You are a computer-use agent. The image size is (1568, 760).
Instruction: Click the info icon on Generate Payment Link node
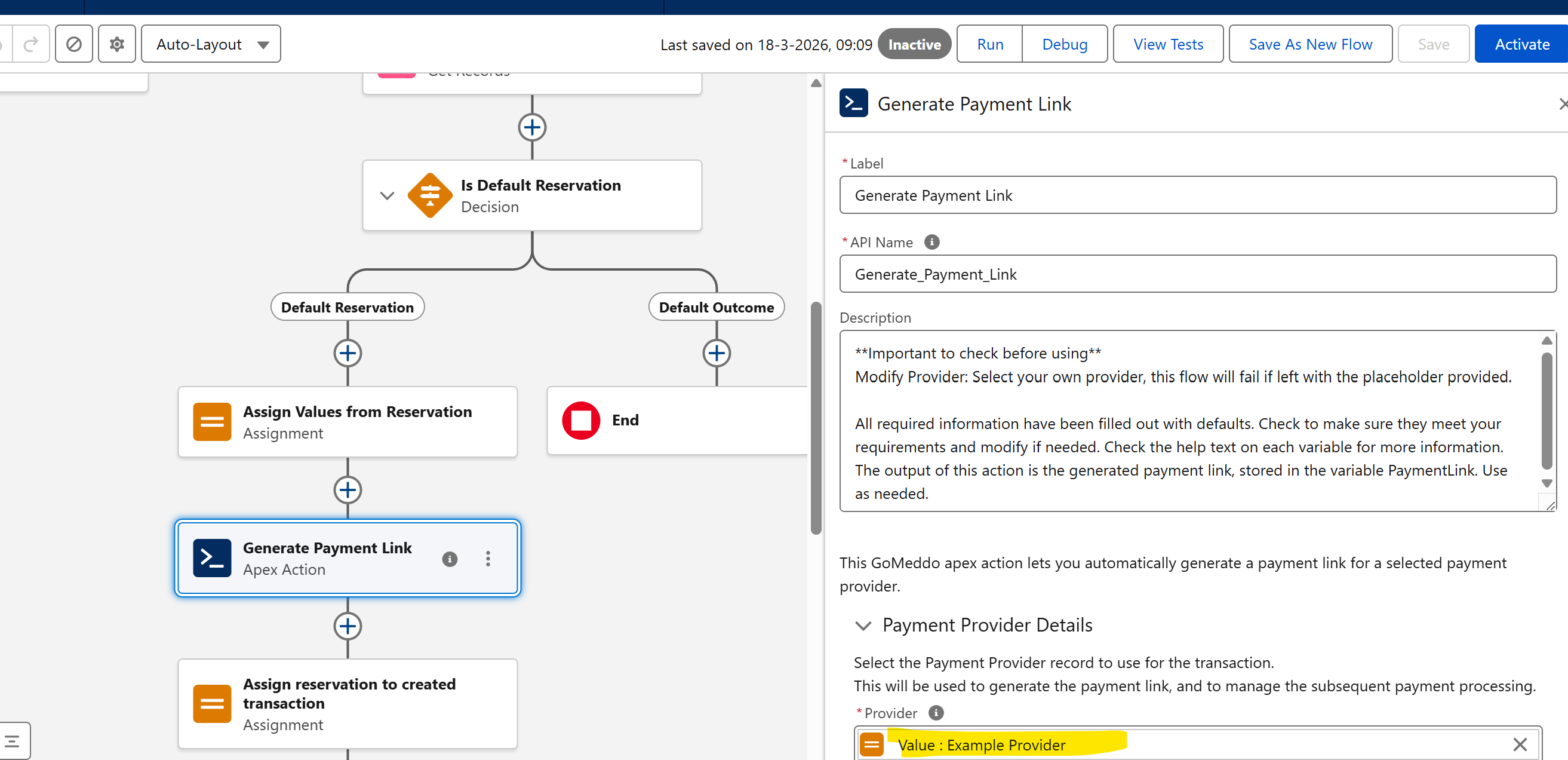click(x=449, y=559)
